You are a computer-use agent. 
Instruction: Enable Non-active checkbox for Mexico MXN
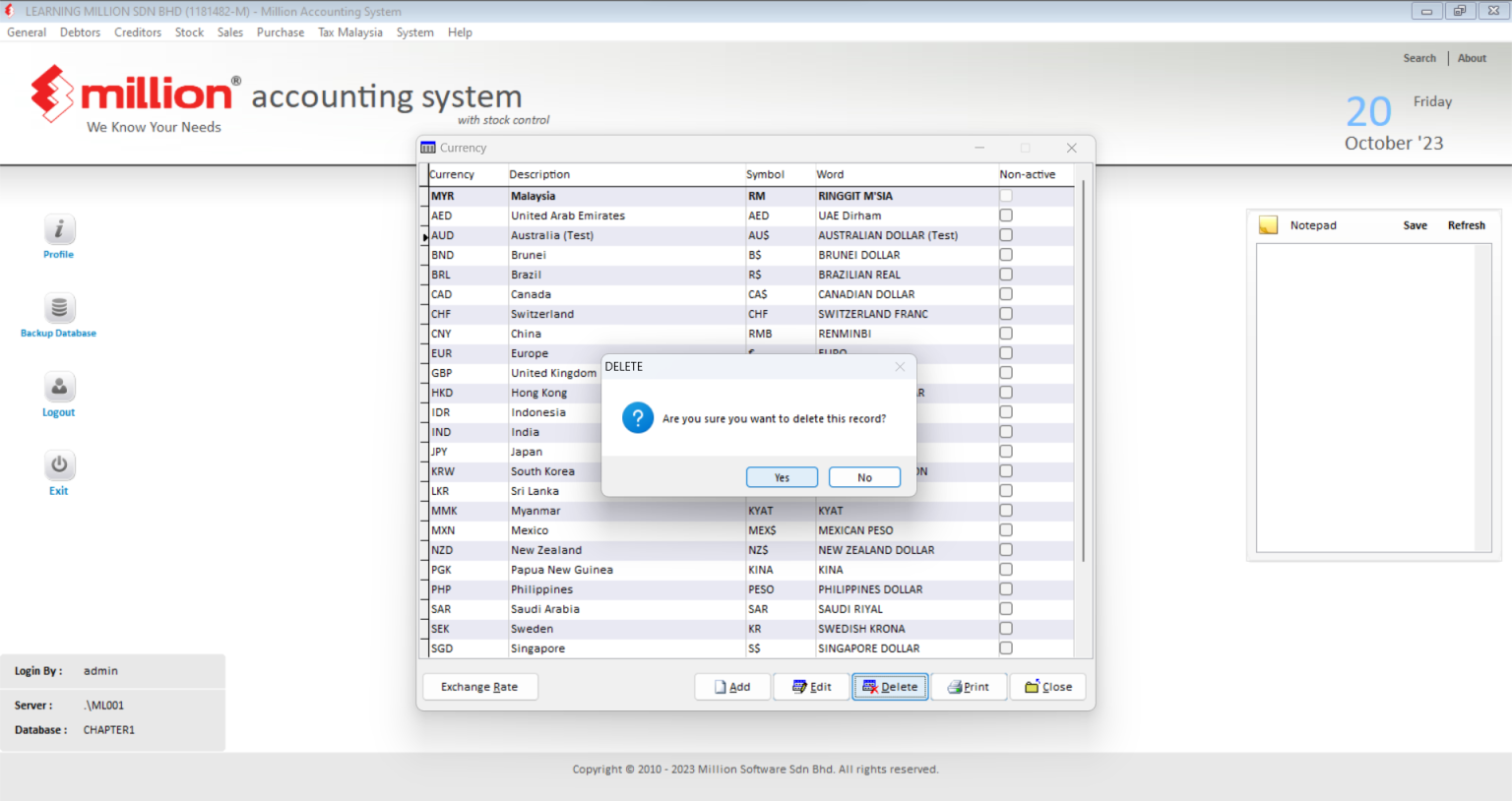coord(1006,529)
